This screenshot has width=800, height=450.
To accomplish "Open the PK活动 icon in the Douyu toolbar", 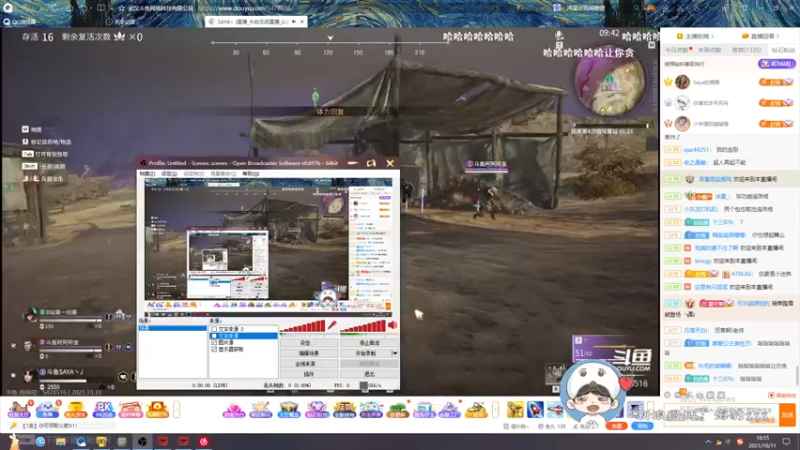I will coord(103,409).
